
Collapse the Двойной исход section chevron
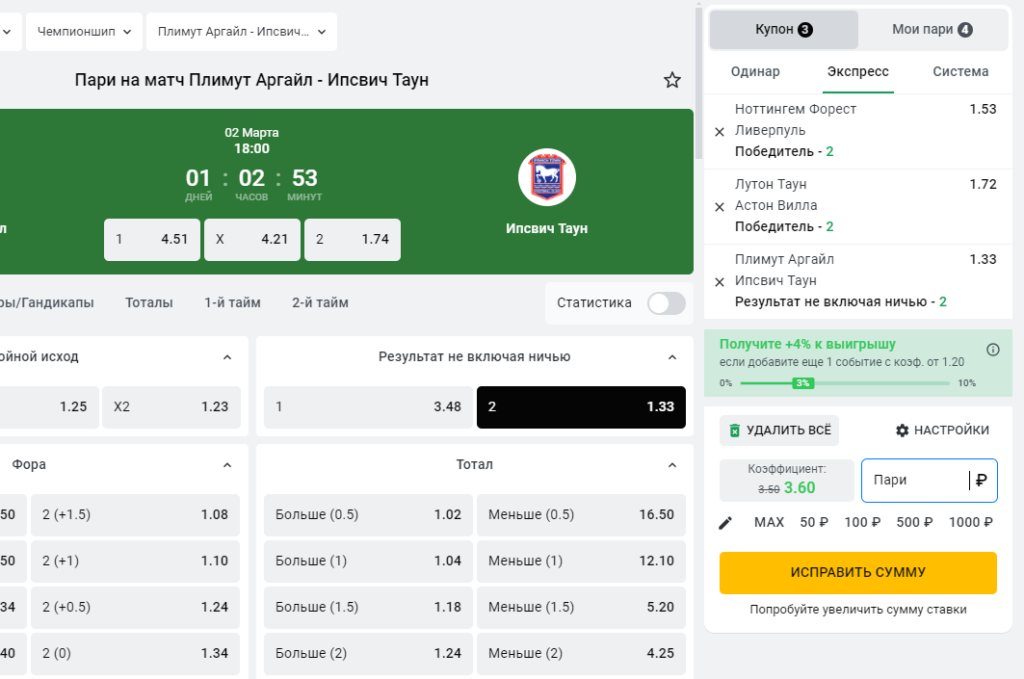click(227, 357)
